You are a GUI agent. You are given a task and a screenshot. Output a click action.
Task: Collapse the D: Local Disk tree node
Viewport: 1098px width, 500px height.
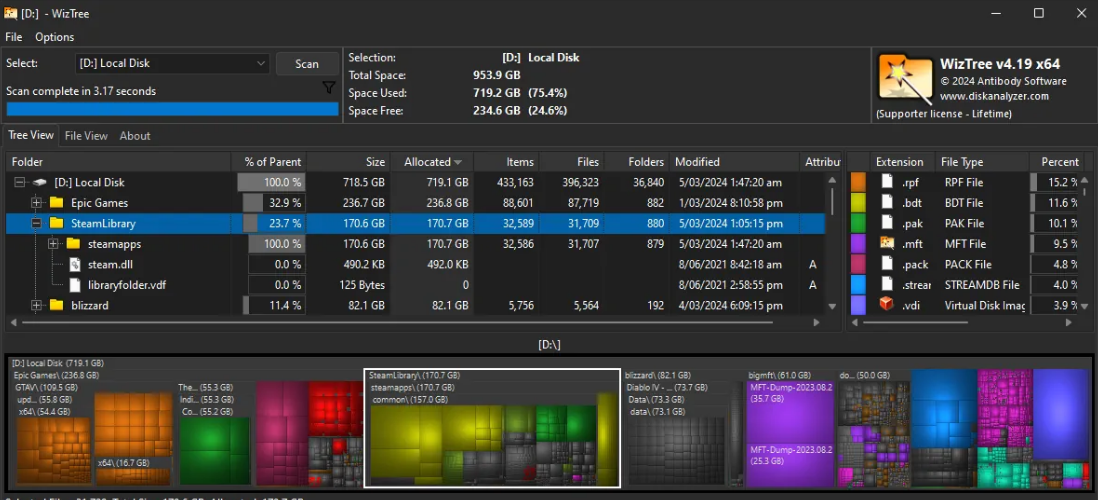click(x=20, y=183)
